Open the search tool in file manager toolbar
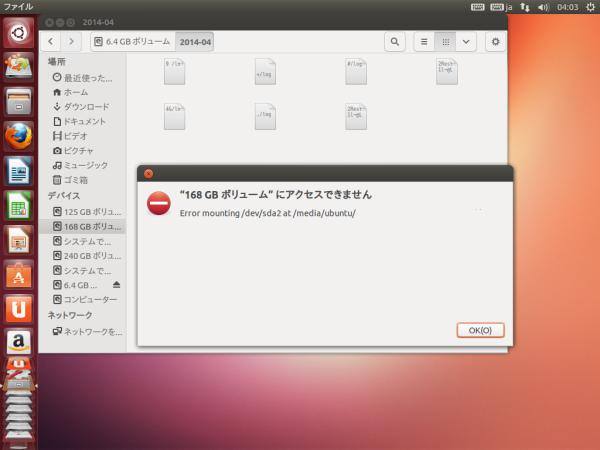Viewport: 600px width, 450px height. coord(396,42)
